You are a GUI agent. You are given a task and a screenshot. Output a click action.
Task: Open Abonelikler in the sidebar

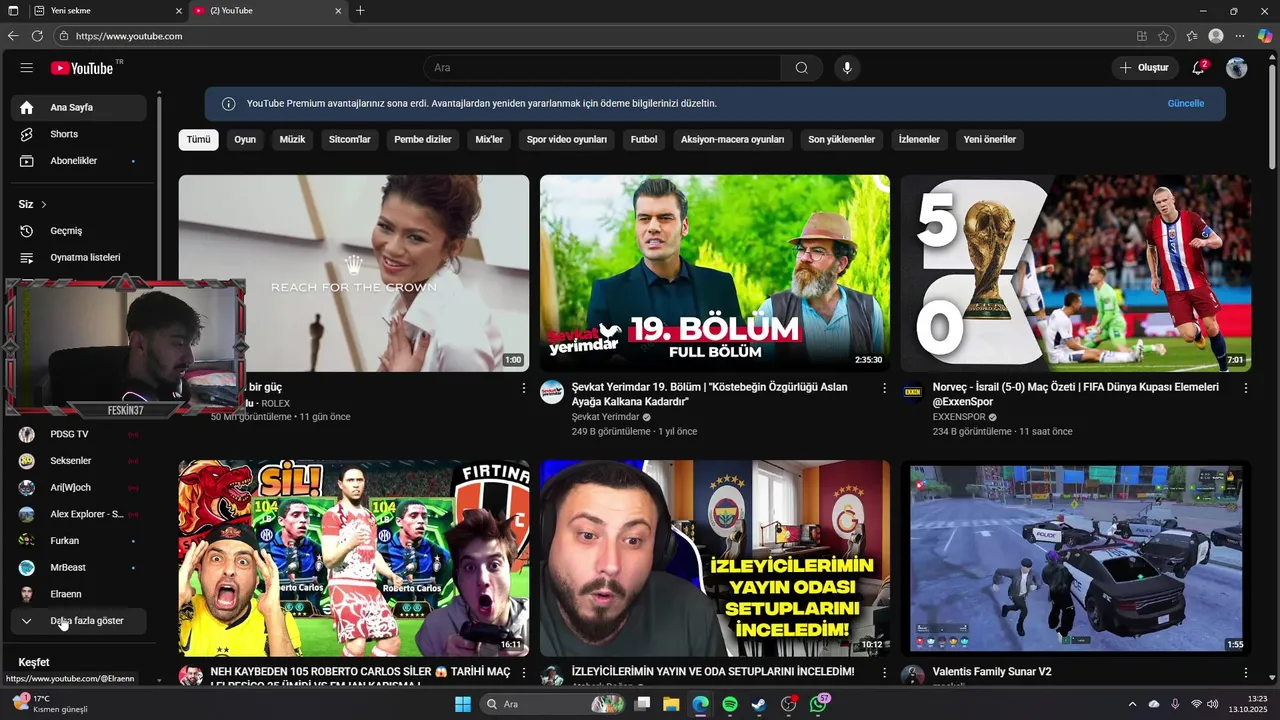79,161
